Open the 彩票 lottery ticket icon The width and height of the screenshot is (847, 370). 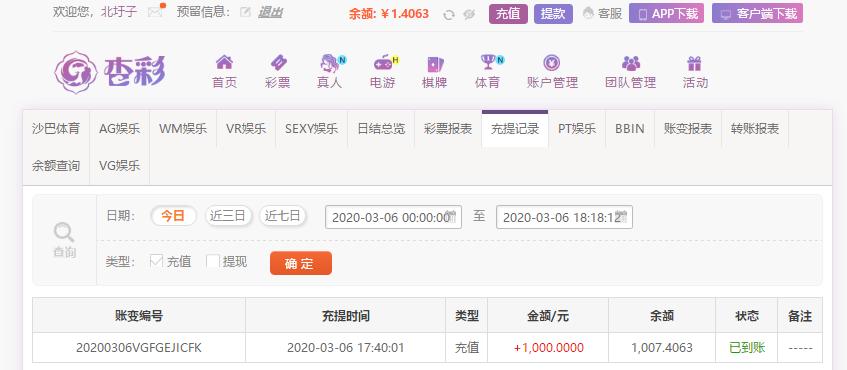pyautogui.click(x=278, y=63)
